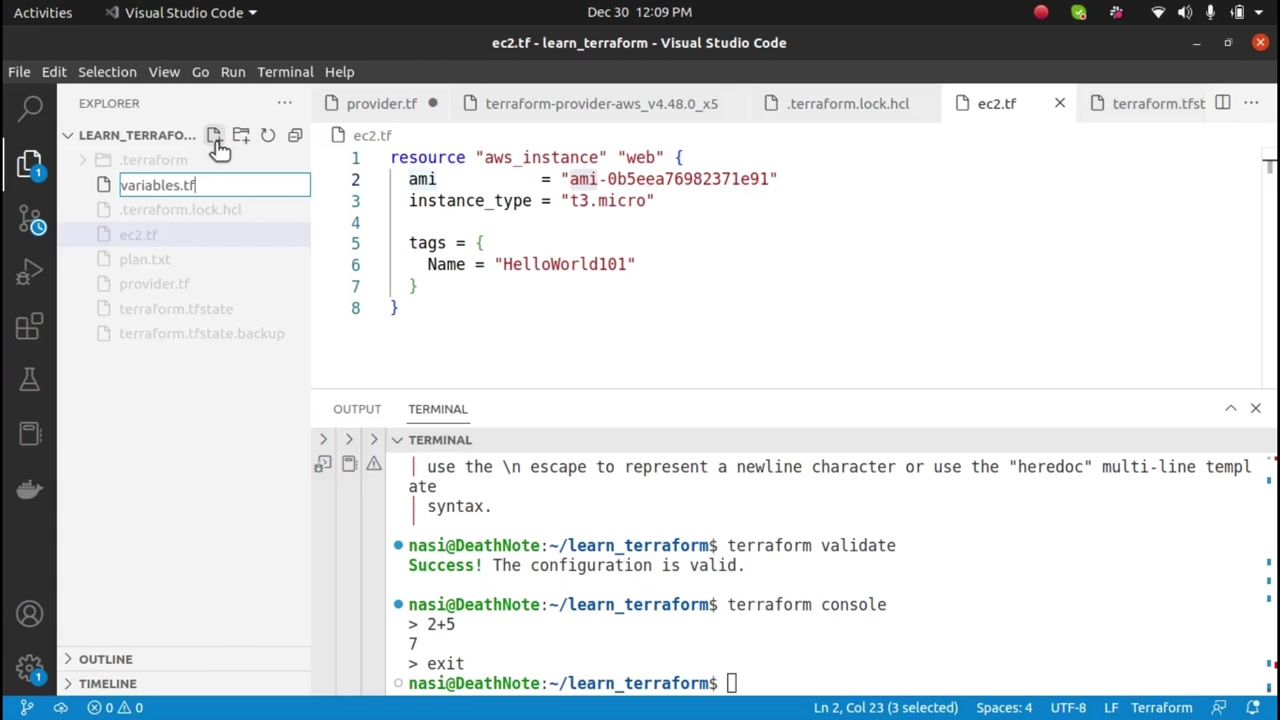Open the Edit menu
The height and width of the screenshot is (720, 1280).
click(x=54, y=72)
